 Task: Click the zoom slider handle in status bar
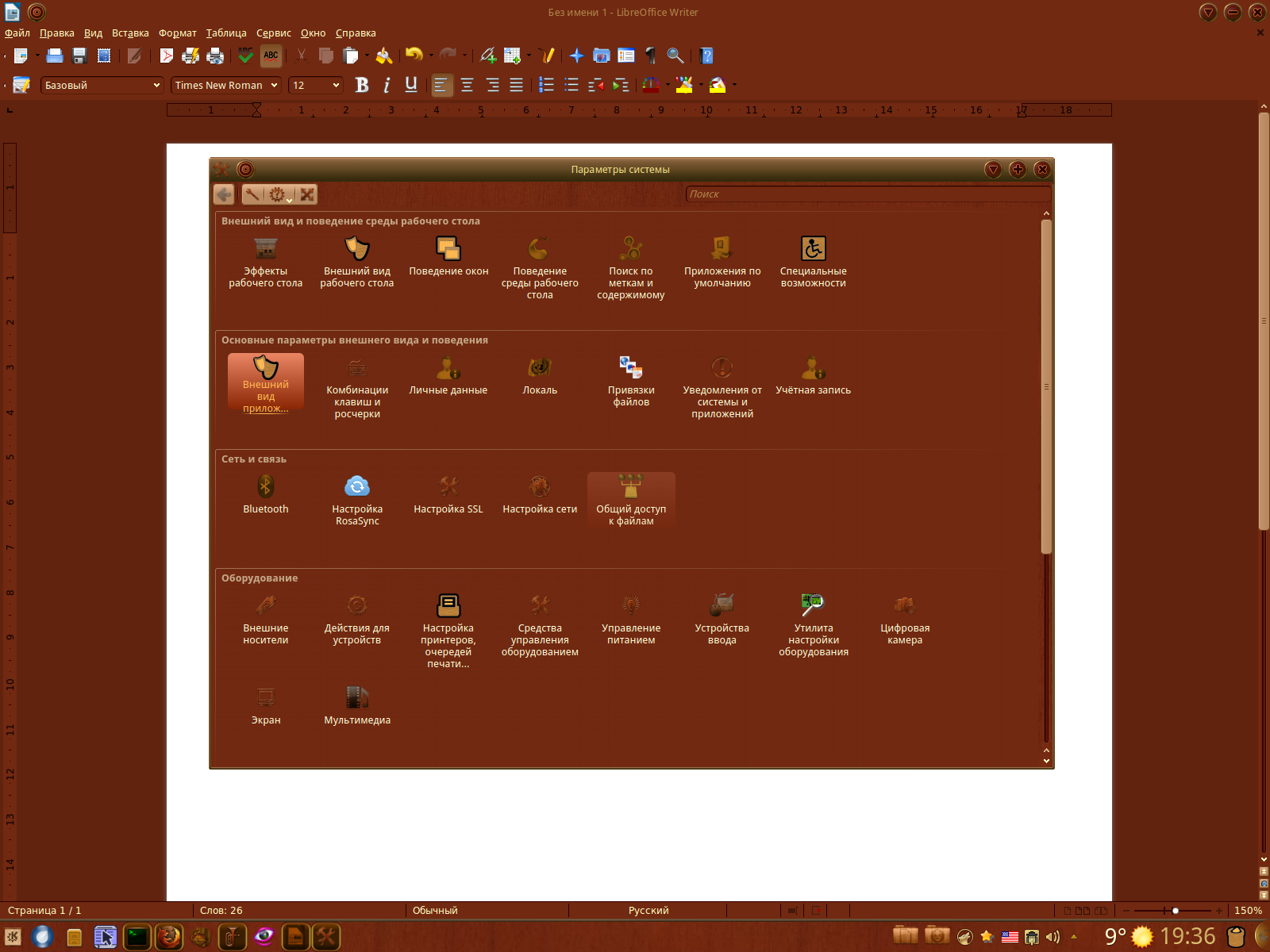pyautogui.click(x=1176, y=911)
